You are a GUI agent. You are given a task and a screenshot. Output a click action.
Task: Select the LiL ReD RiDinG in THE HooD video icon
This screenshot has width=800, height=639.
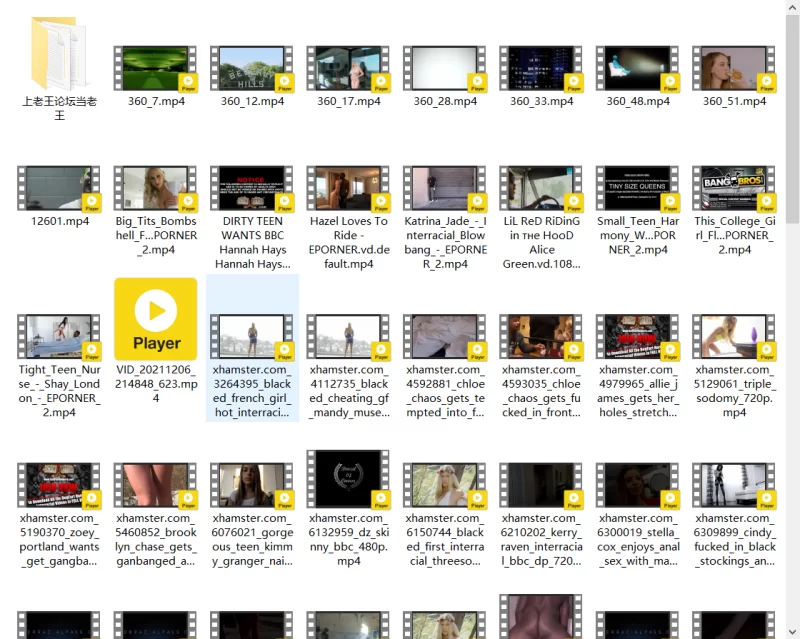click(541, 188)
